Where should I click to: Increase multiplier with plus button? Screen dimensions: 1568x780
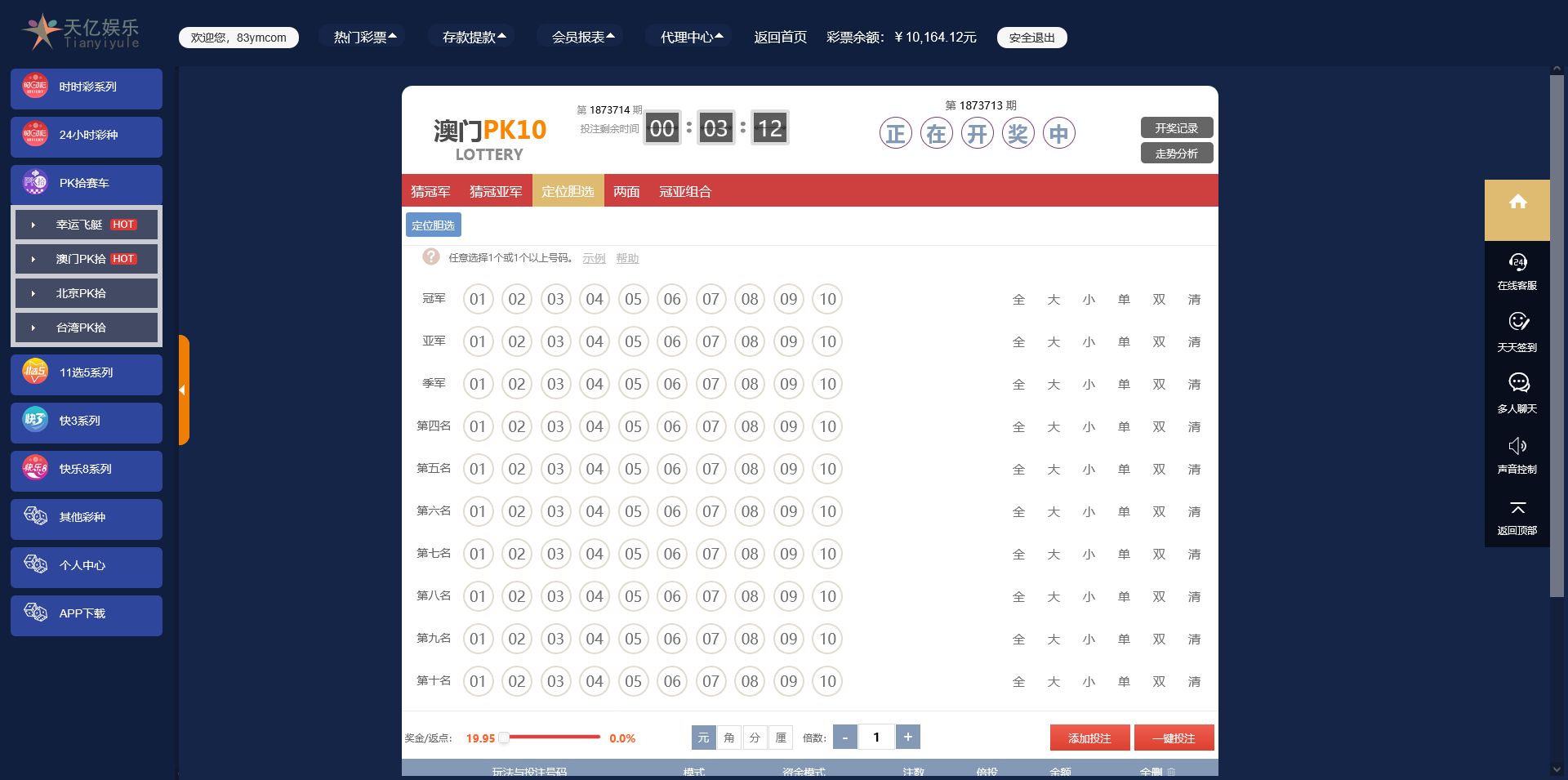pos(908,737)
